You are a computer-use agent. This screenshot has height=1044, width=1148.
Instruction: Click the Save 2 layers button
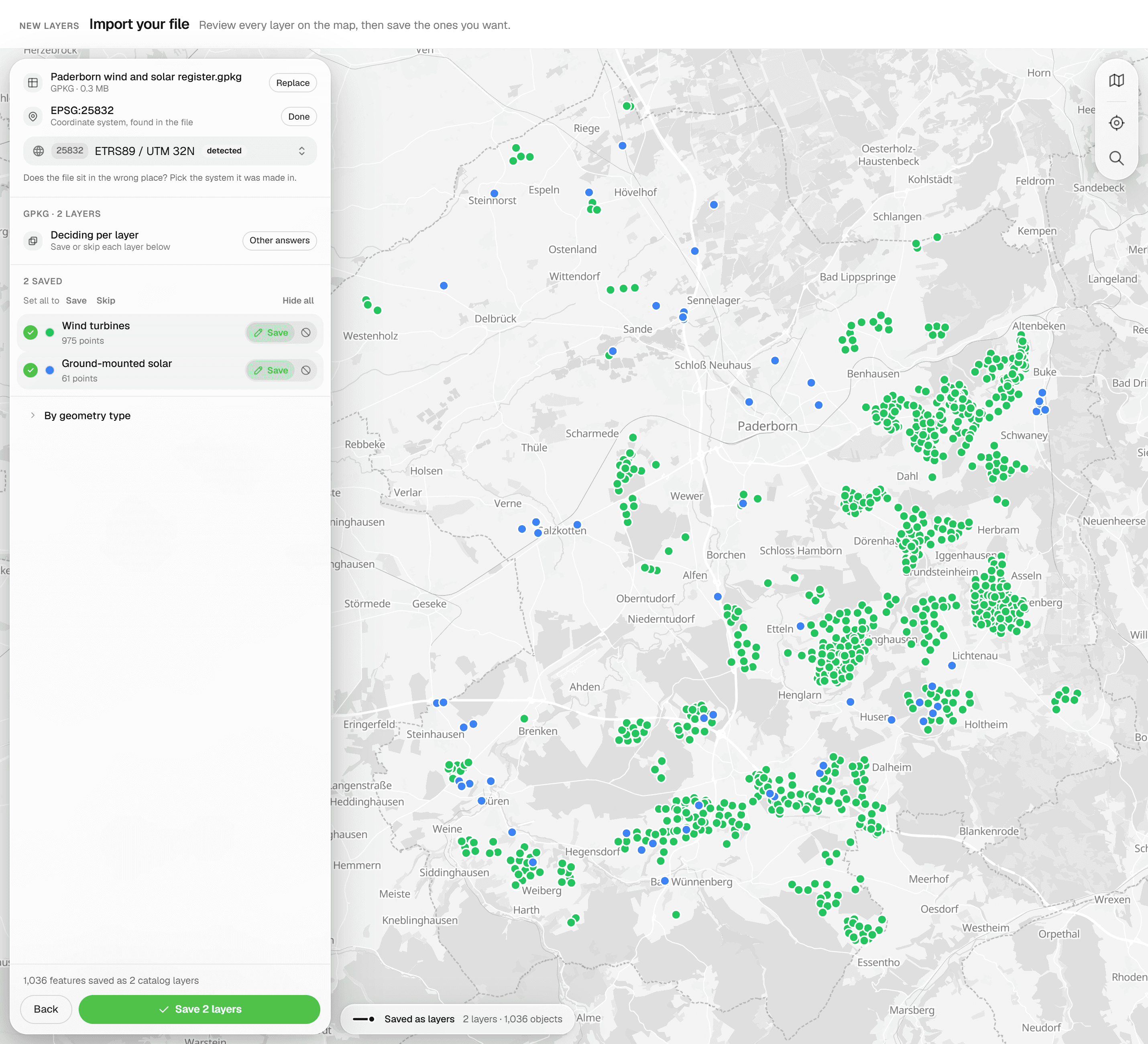(x=199, y=1009)
